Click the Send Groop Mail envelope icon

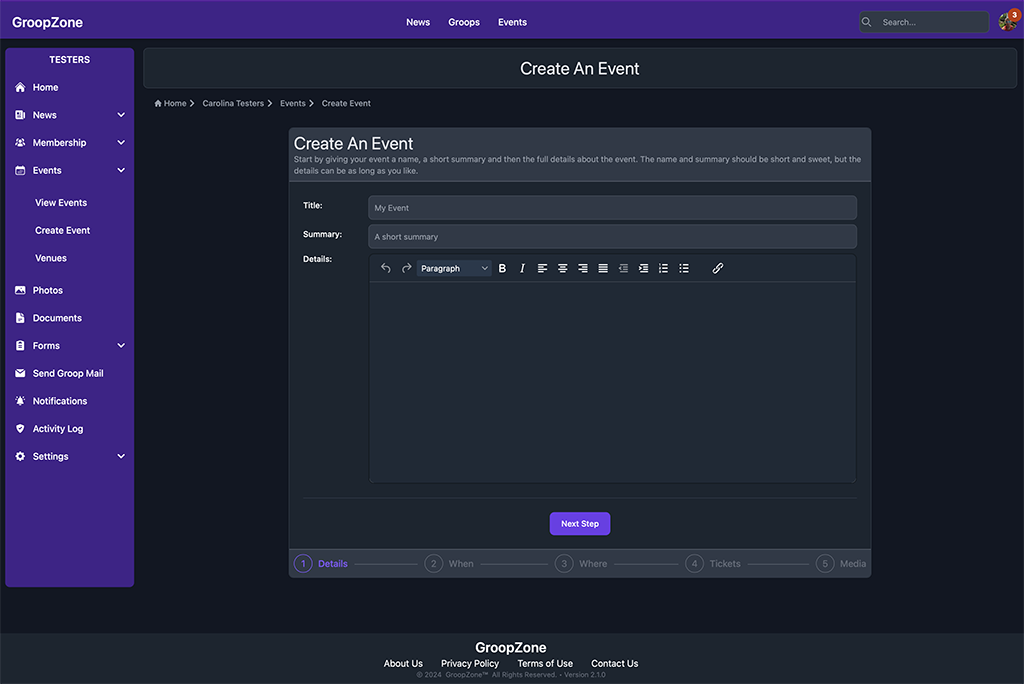(x=20, y=374)
